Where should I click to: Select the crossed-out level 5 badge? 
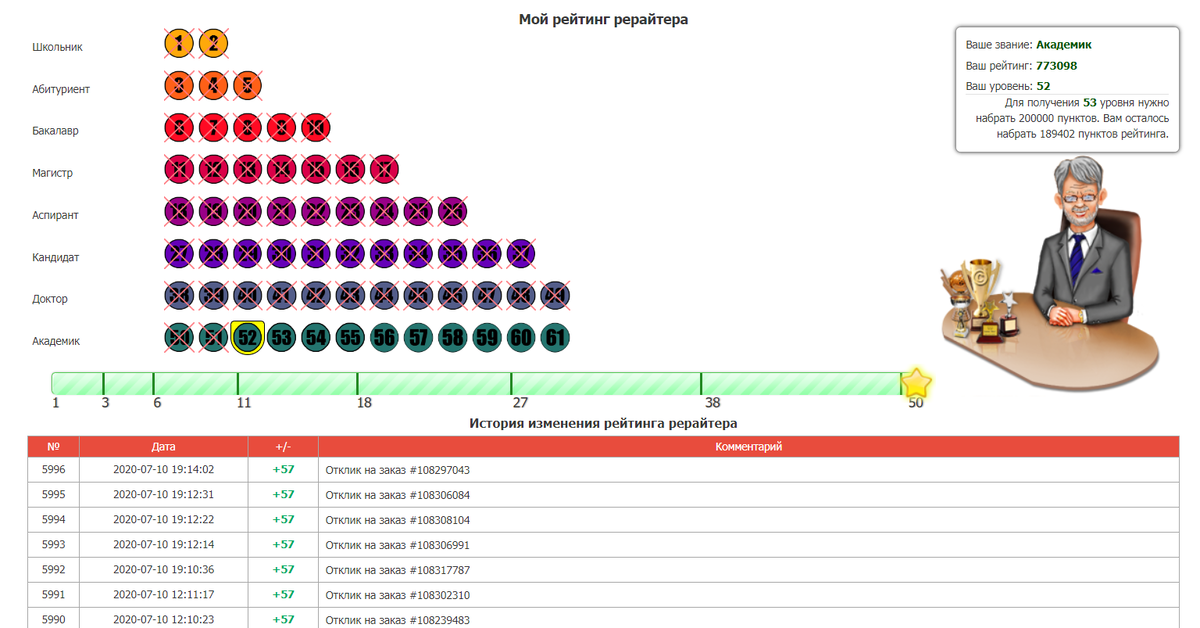(x=247, y=85)
